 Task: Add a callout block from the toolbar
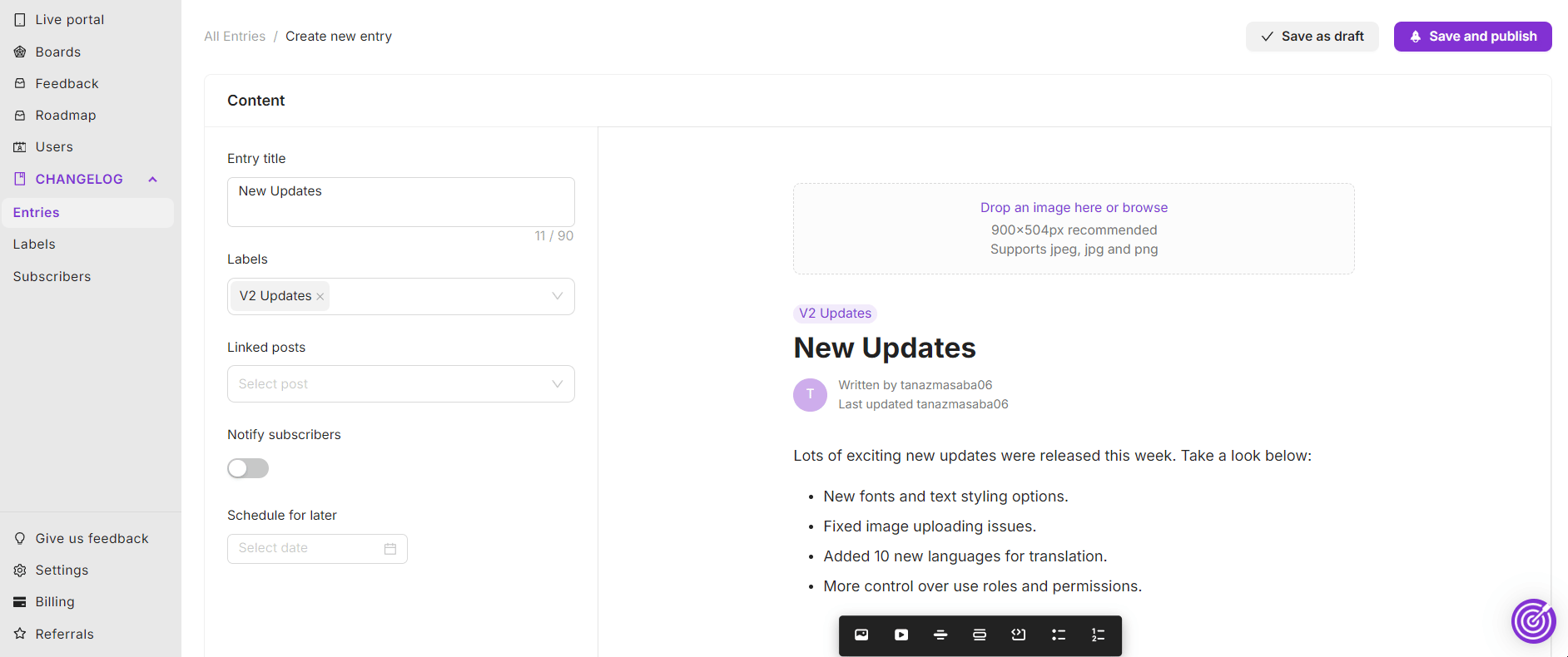[980, 635]
